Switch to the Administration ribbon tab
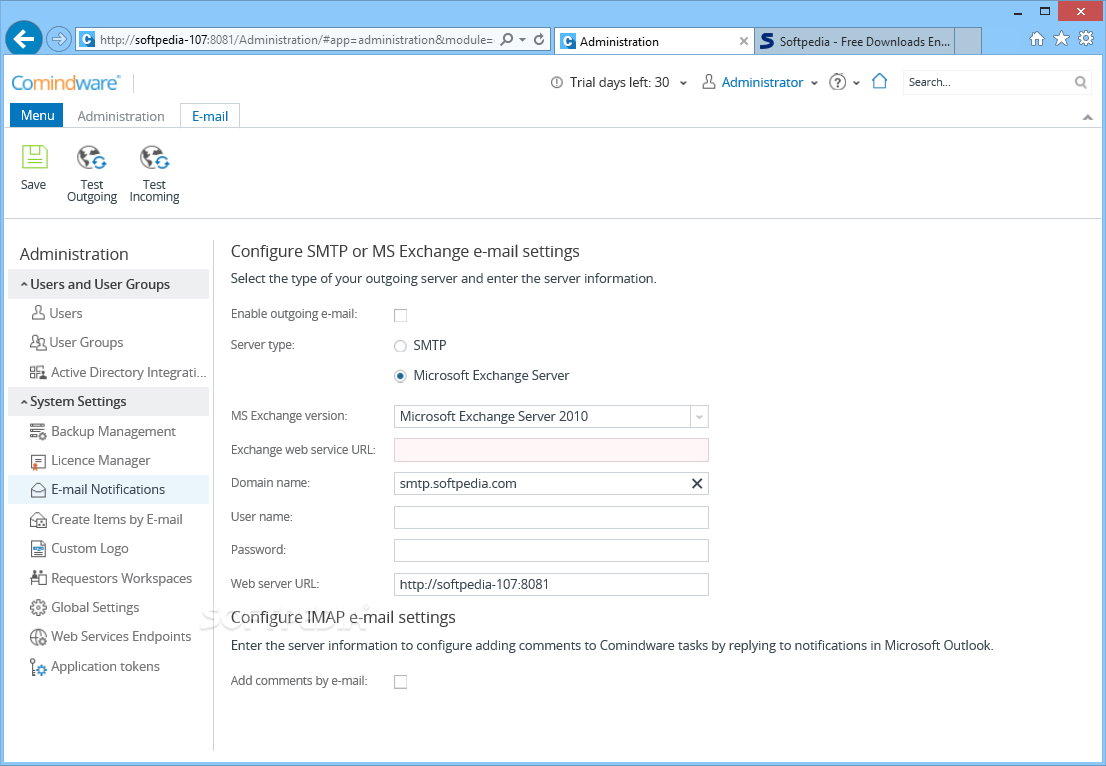Viewport: 1106px width, 766px height. click(121, 116)
